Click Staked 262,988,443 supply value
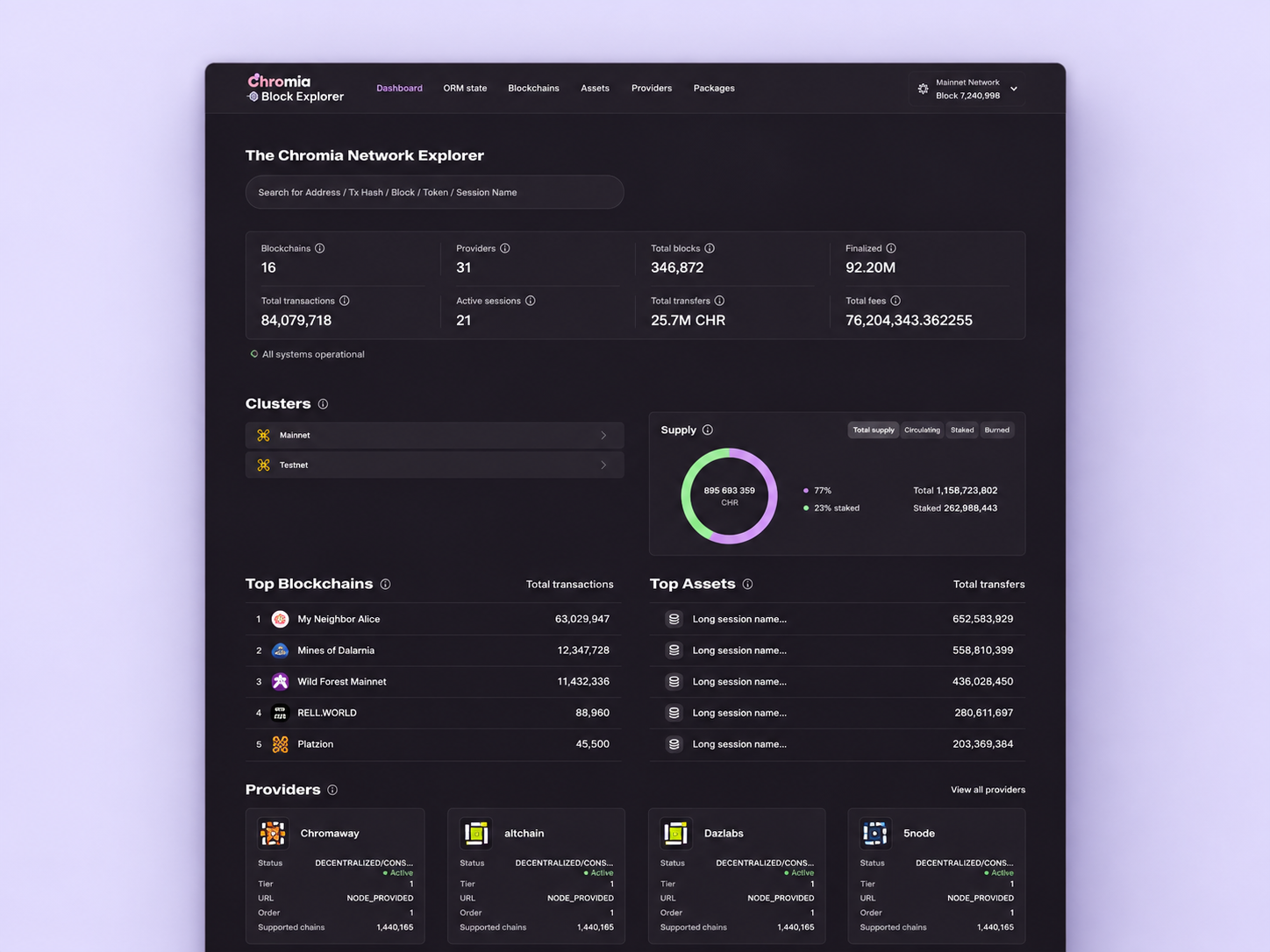This screenshot has width=1270, height=952. tap(955, 508)
